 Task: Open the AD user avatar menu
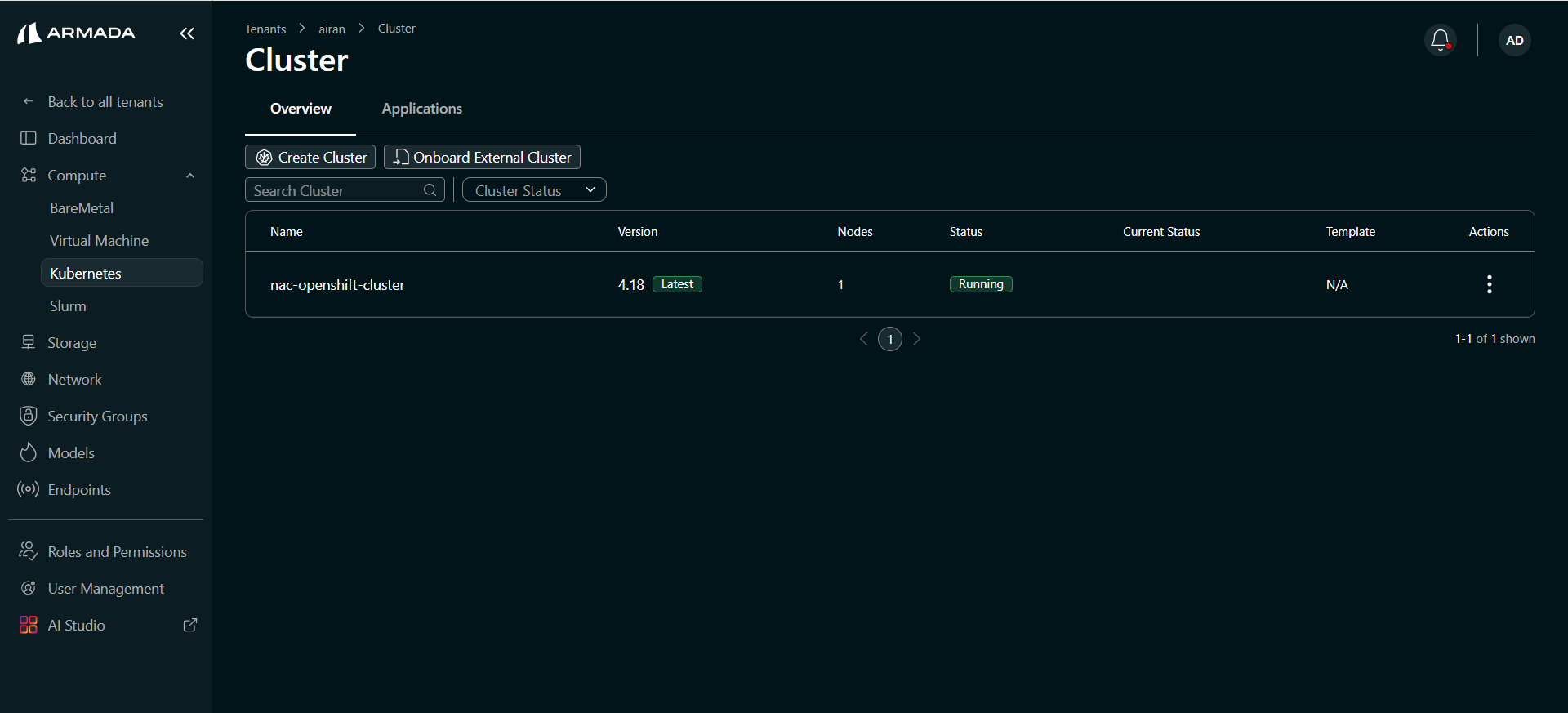tap(1514, 40)
